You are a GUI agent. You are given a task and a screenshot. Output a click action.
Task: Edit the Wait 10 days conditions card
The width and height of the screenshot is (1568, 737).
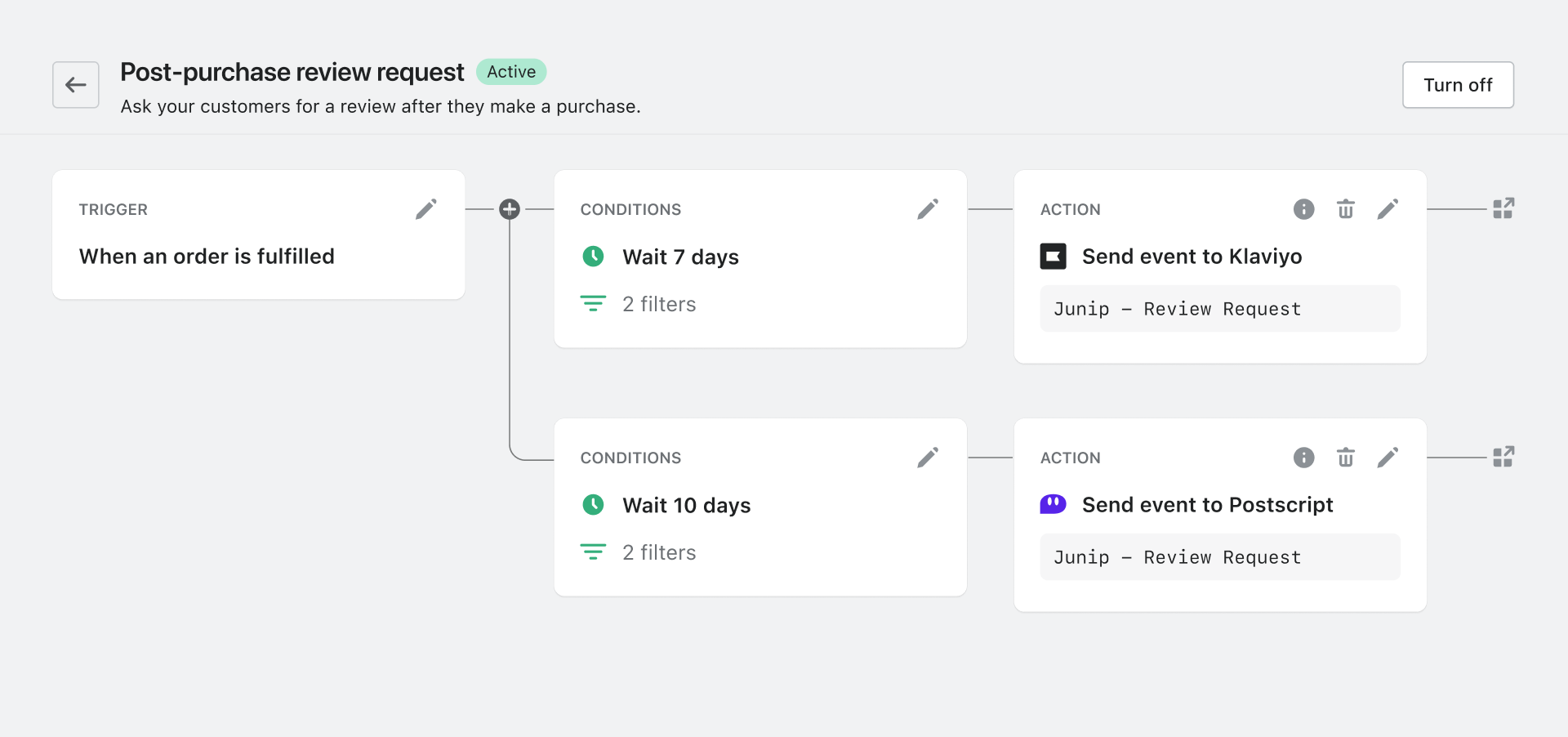928,458
